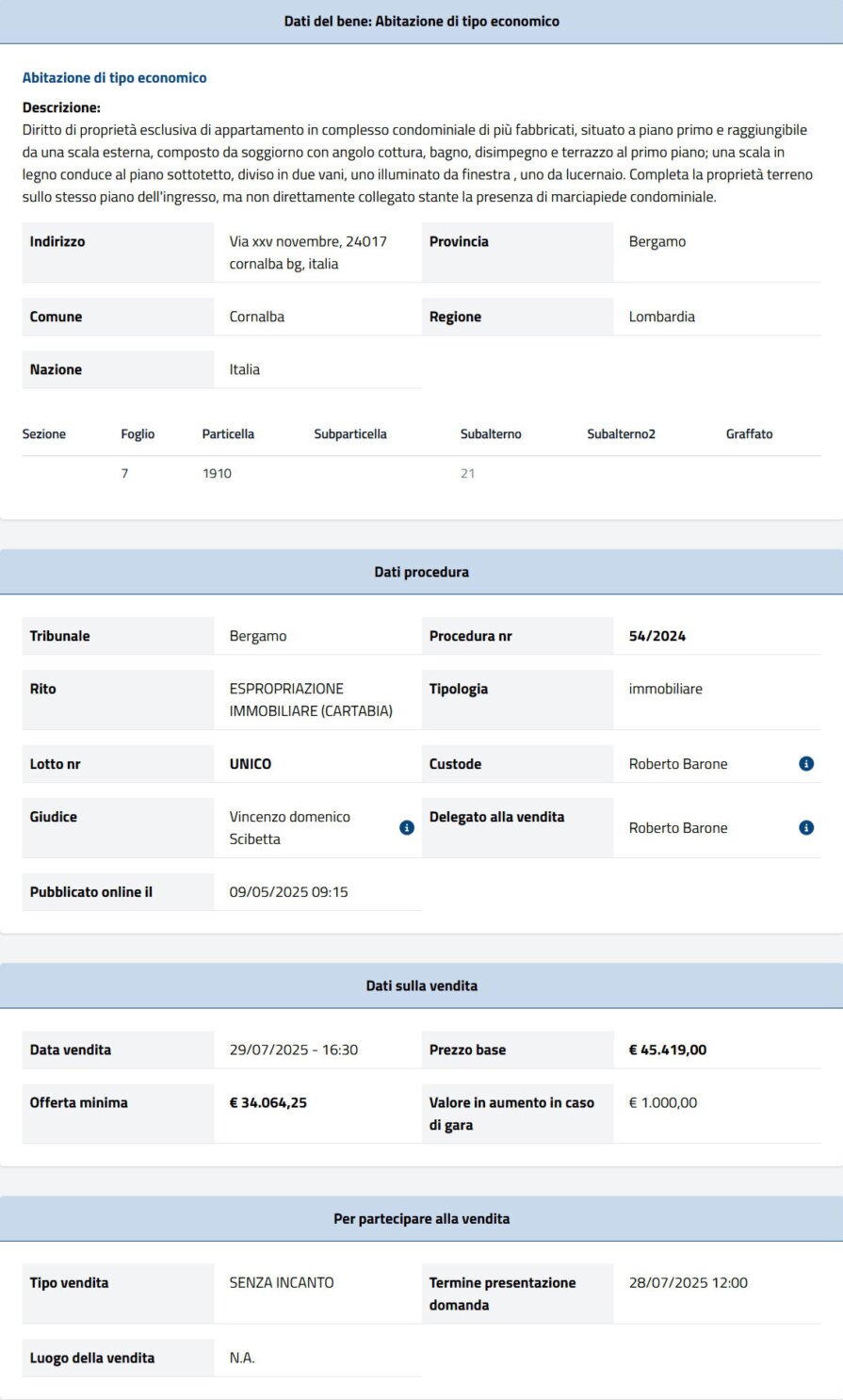The width and height of the screenshot is (843, 1400).
Task: Click Tipologia value 'immobiliare'
Action: click(x=665, y=689)
